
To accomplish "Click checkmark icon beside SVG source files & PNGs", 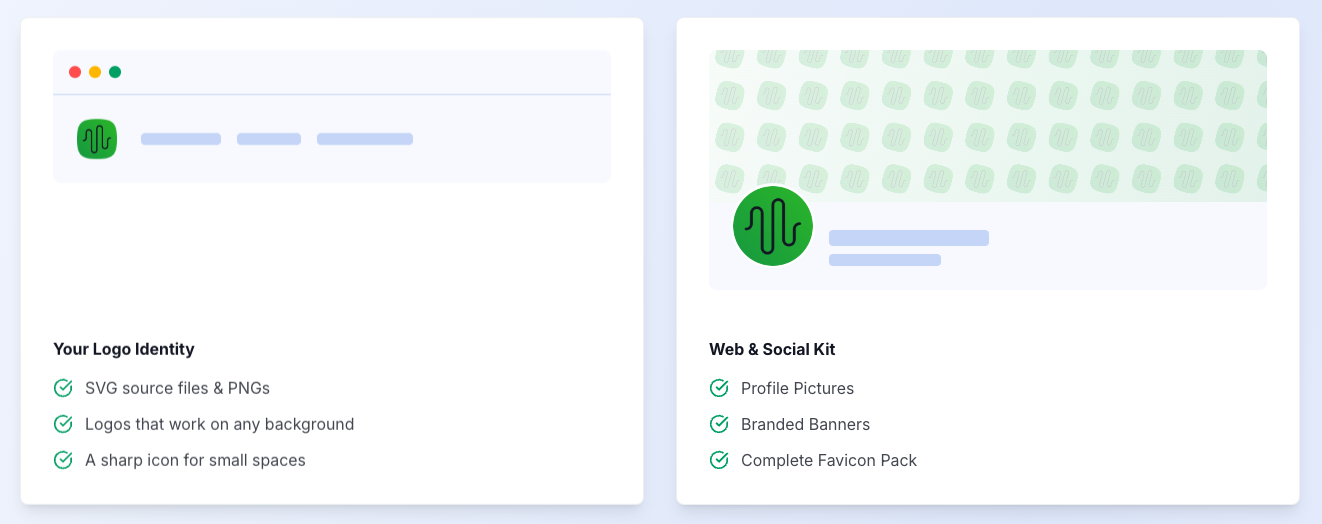I will click(63, 388).
